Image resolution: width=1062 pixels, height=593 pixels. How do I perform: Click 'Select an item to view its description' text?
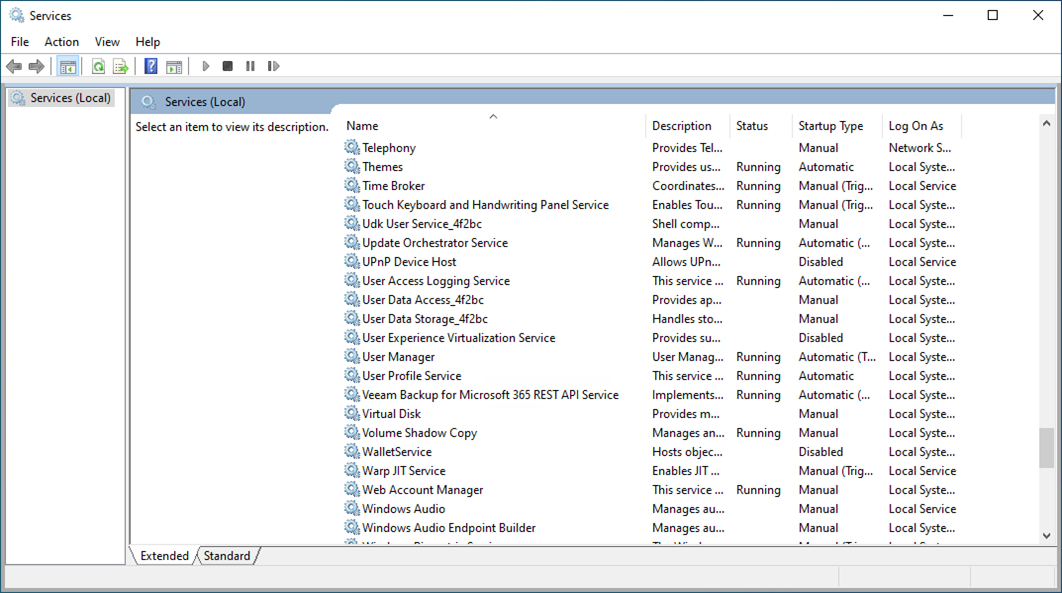[232, 127]
